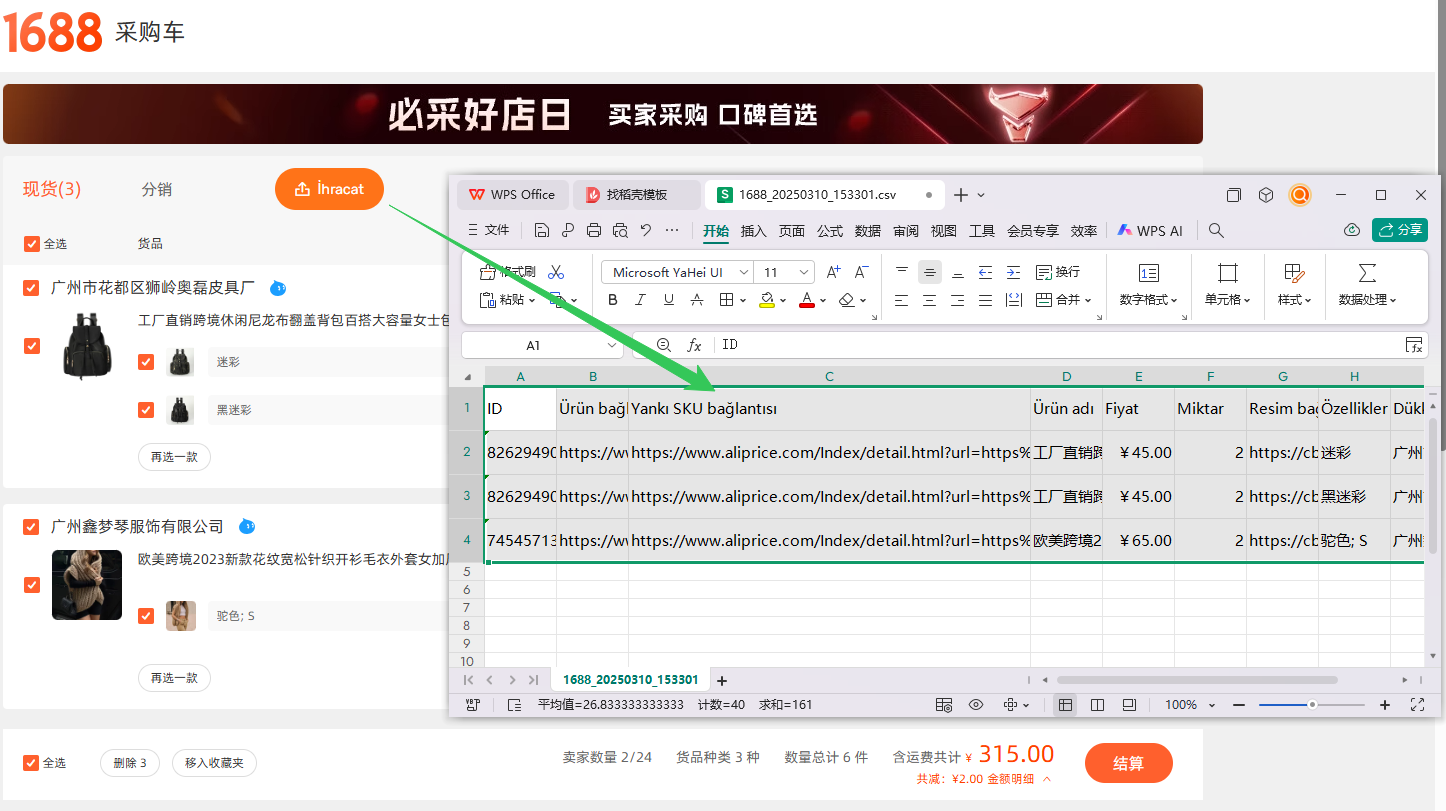Screen dimensions: 1446x811
Task: Switch to the 找稻壳模板 tab
Action: [637, 195]
